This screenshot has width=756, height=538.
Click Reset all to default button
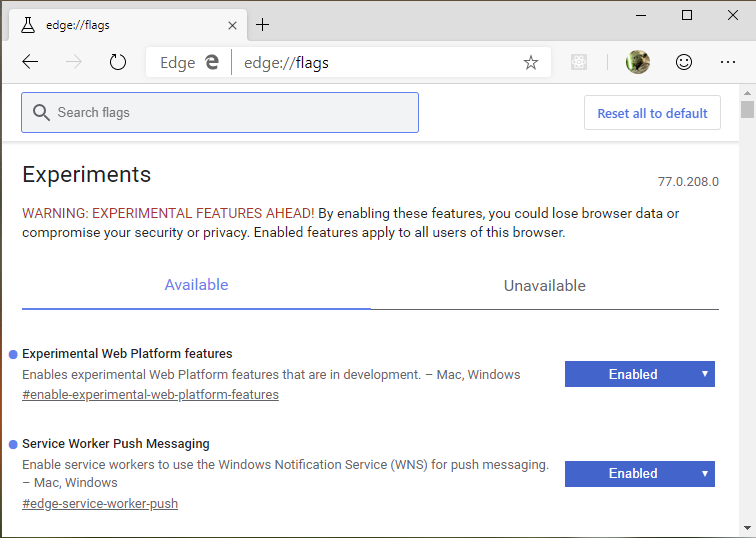click(652, 113)
